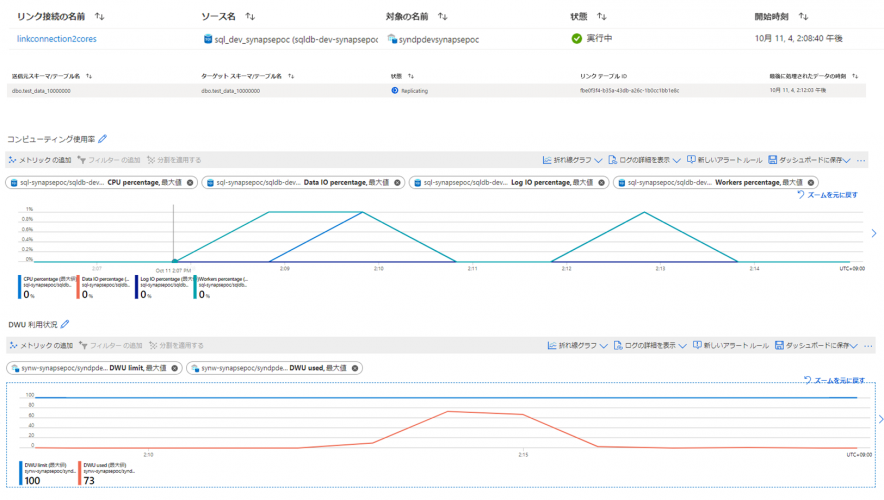Image resolution: width=884 pixels, height=500 pixels.
Task: Click the pencil icon beside コンピューティング使用率
Action: coord(102,139)
